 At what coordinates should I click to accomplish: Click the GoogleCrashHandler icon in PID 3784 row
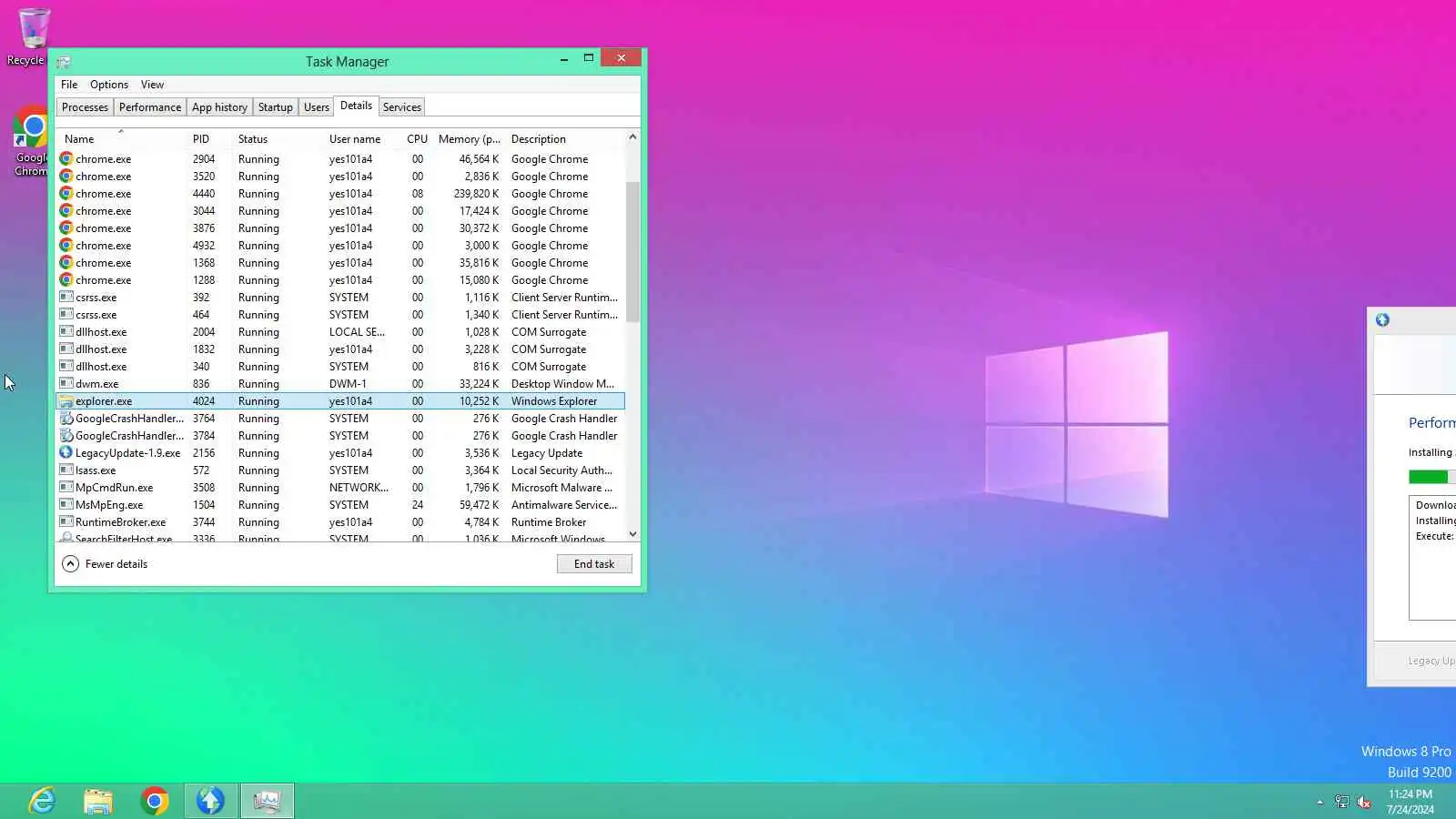coord(66,436)
